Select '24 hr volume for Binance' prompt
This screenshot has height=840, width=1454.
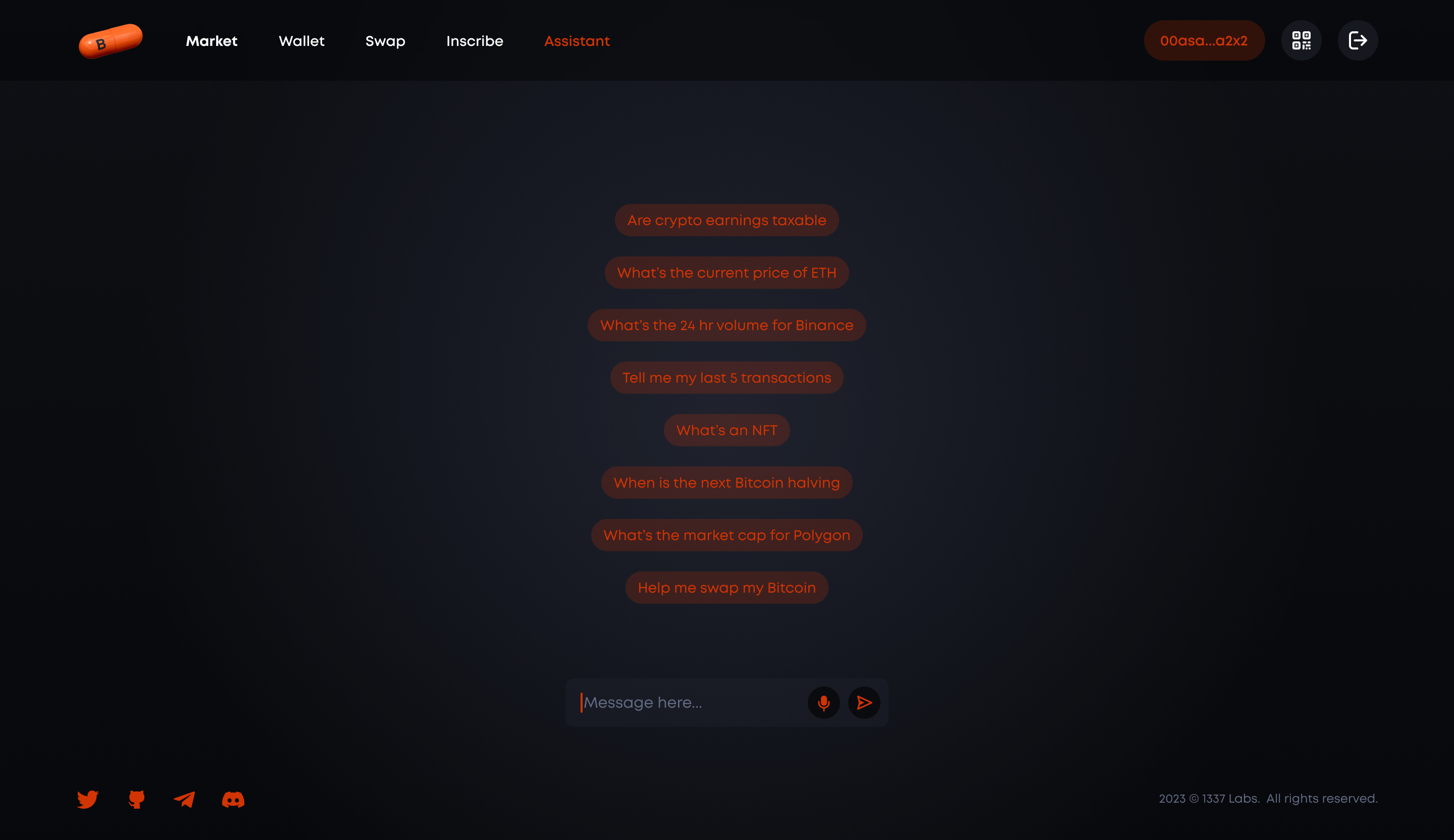pos(727,325)
